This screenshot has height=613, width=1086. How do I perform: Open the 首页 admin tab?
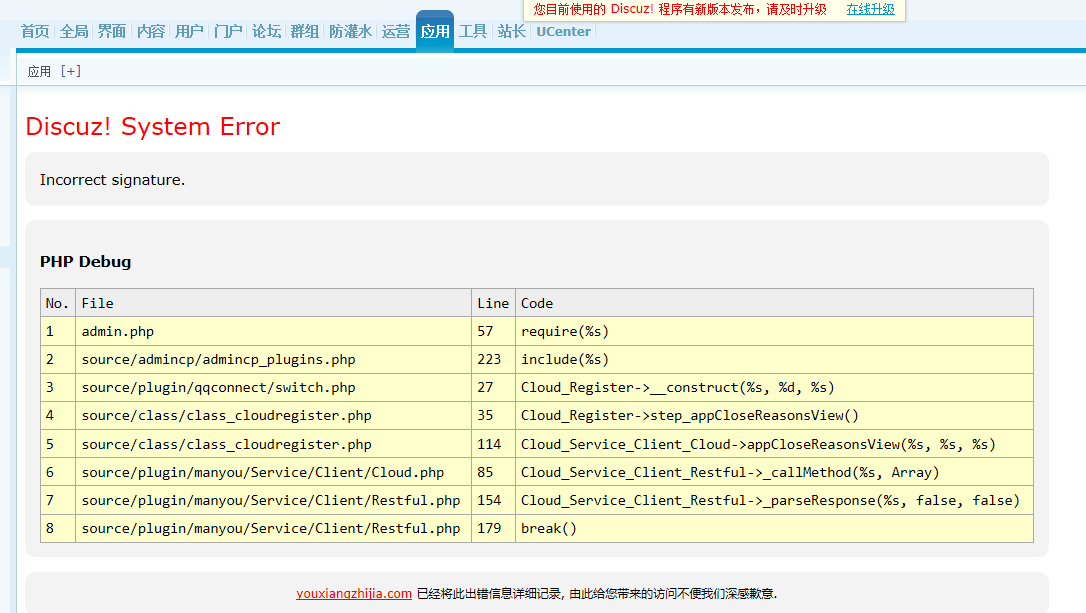pyautogui.click(x=35, y=31)
